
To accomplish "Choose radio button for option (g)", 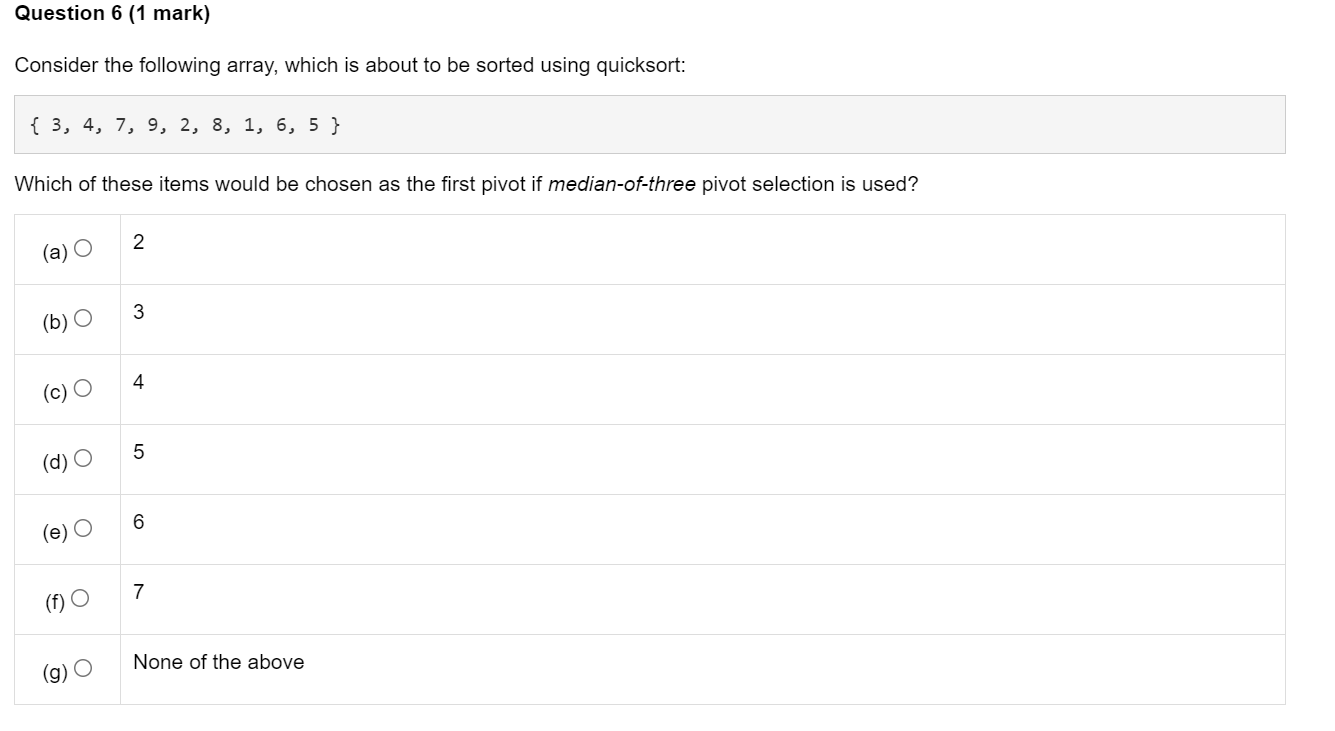I will point(82,669).
